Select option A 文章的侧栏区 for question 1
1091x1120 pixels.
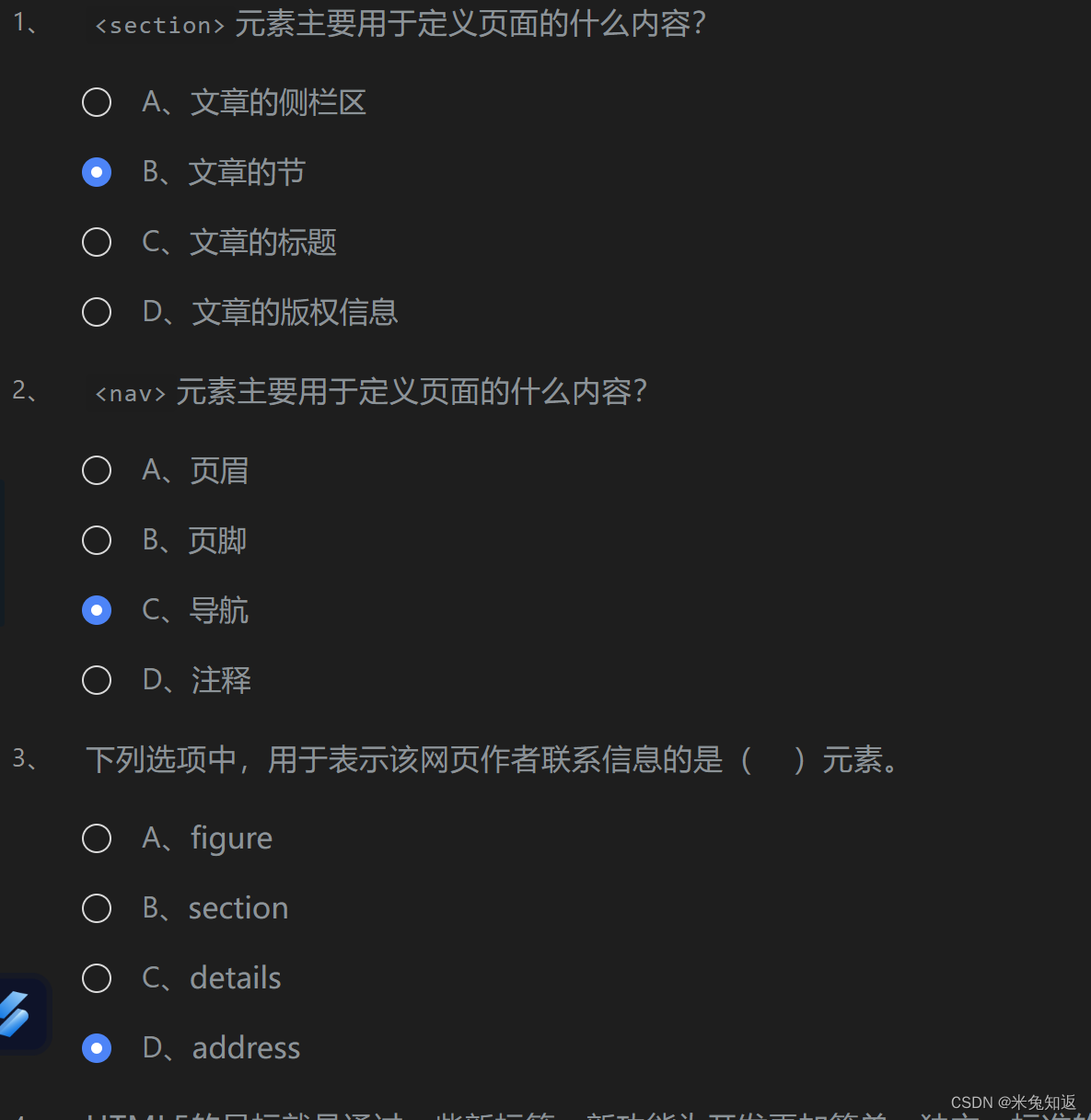(x=97, y=102)
